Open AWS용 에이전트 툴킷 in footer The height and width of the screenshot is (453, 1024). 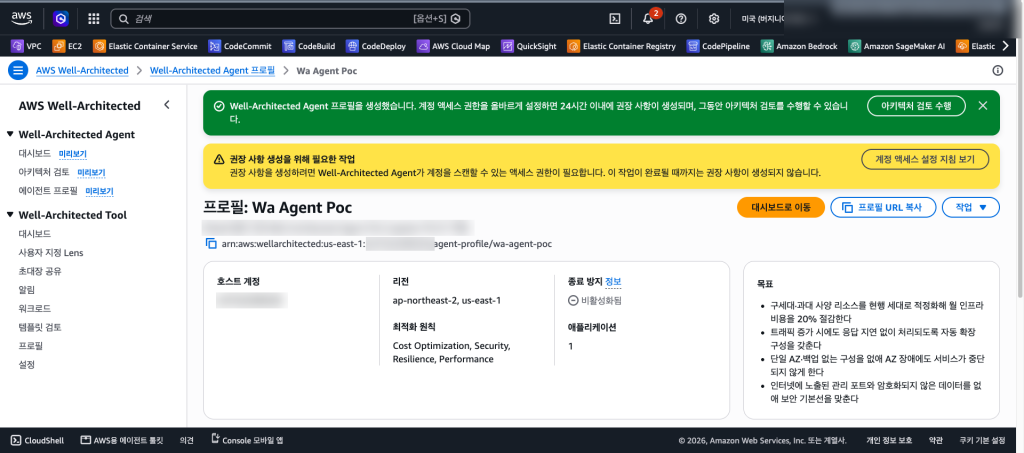[121, 441]
